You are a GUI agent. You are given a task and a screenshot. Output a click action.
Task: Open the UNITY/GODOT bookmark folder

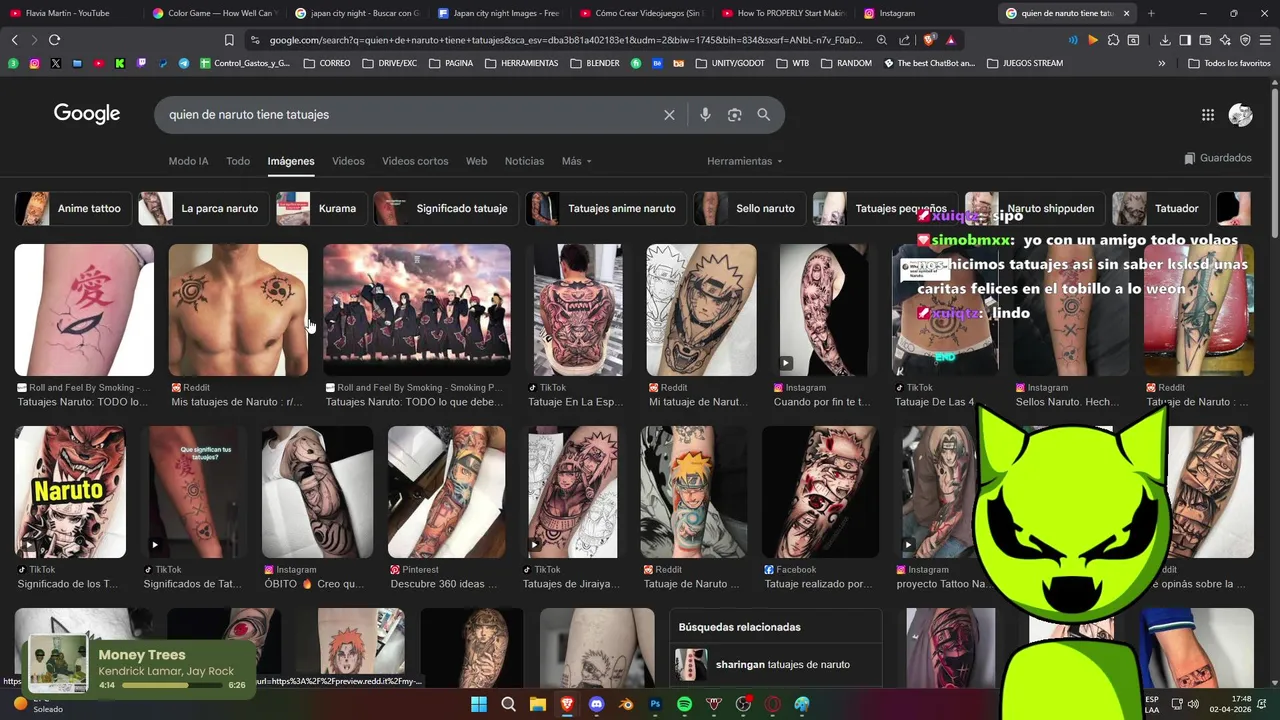tap(729, 63)
